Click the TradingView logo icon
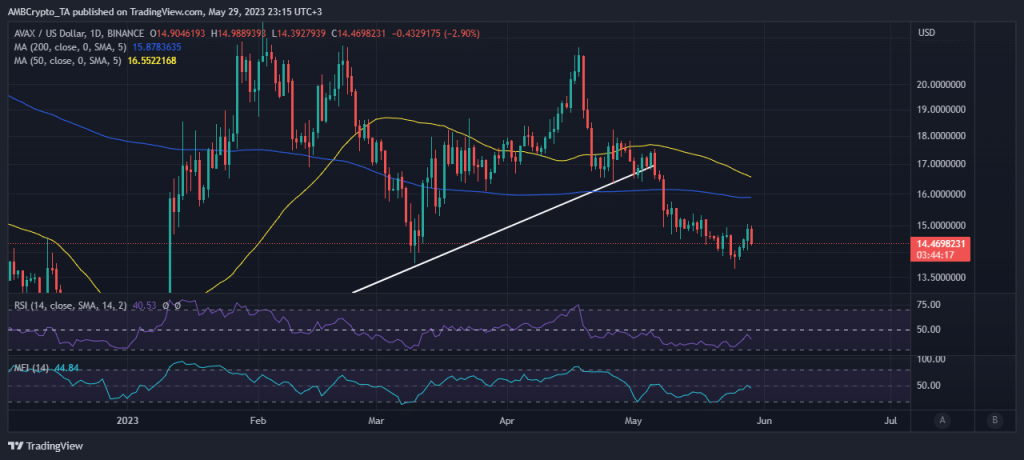The image size is (1024, 460). tap(15, 445)
